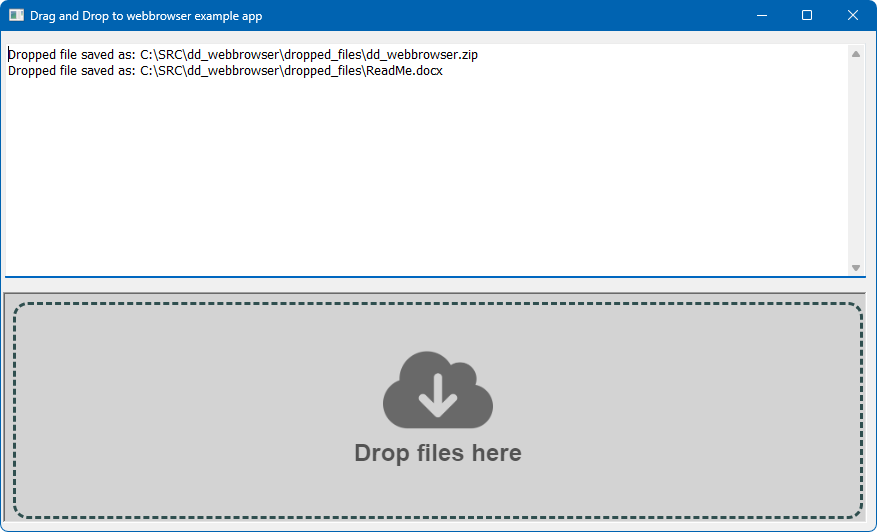Click the blue divider below the log

(430, 276)
